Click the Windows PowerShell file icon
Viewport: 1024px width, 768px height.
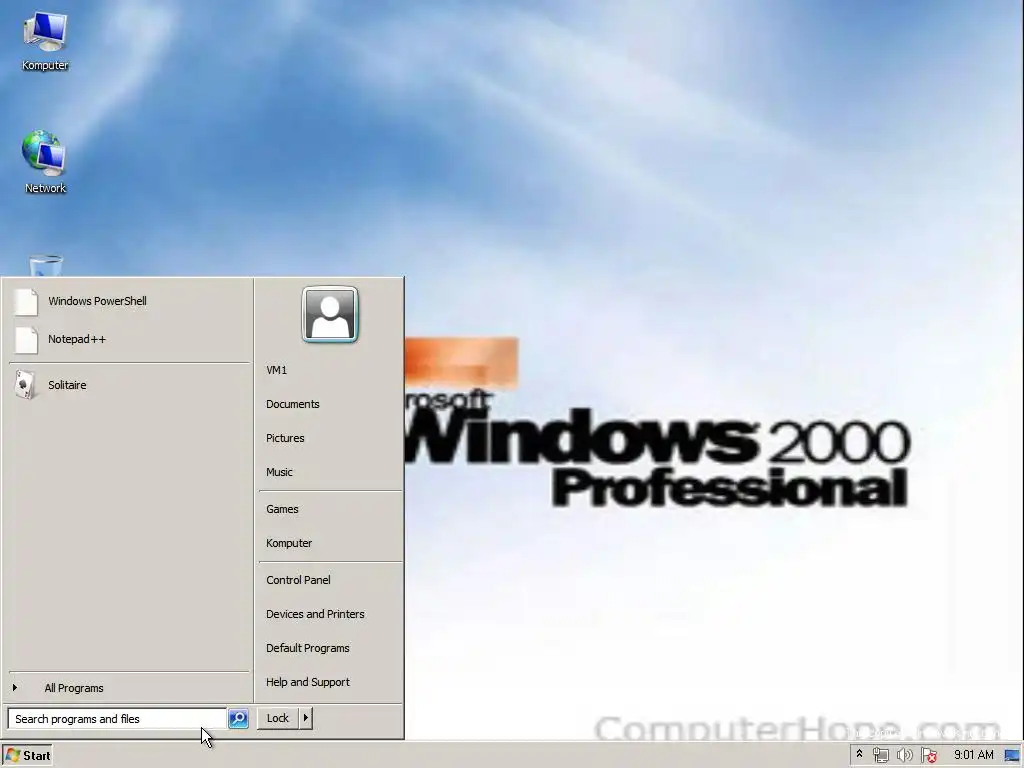(x=26, y=302)
